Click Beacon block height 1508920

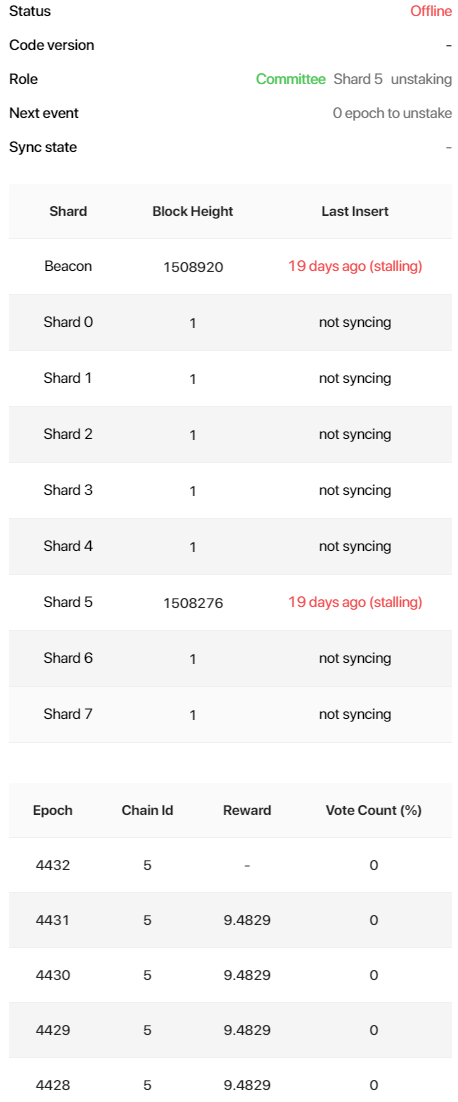click(193, 267)
